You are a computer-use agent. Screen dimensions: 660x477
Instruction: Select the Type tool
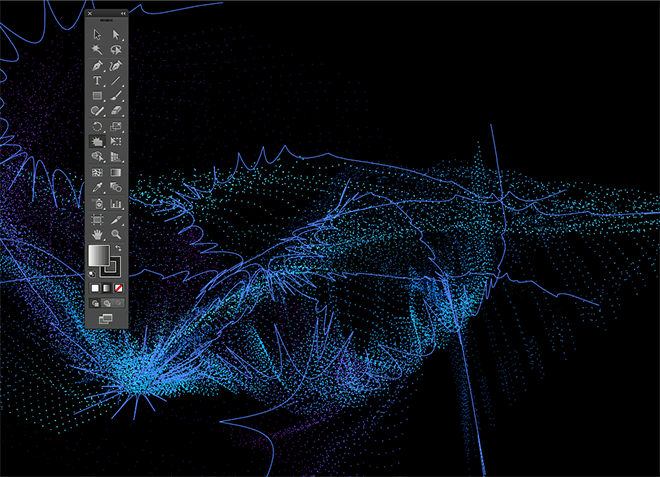(x=97, y=80)
